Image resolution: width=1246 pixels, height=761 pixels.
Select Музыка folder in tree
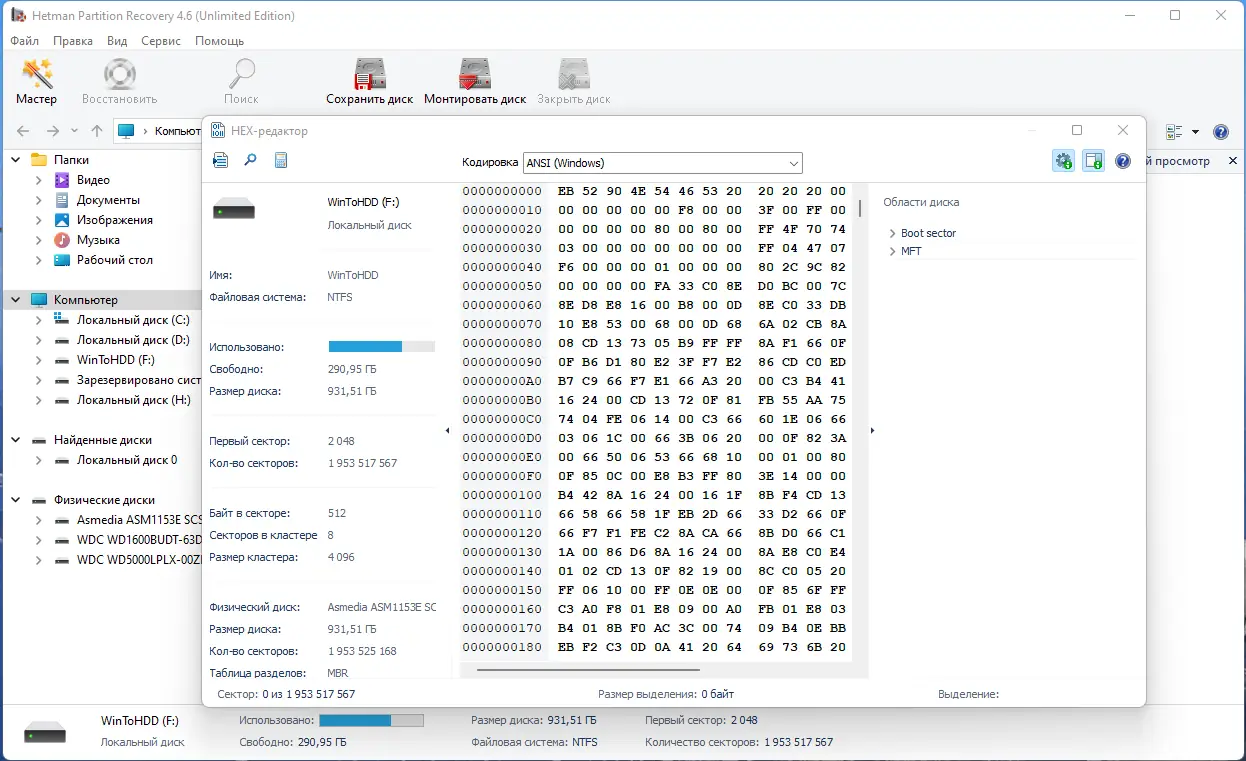coord(98,240)
